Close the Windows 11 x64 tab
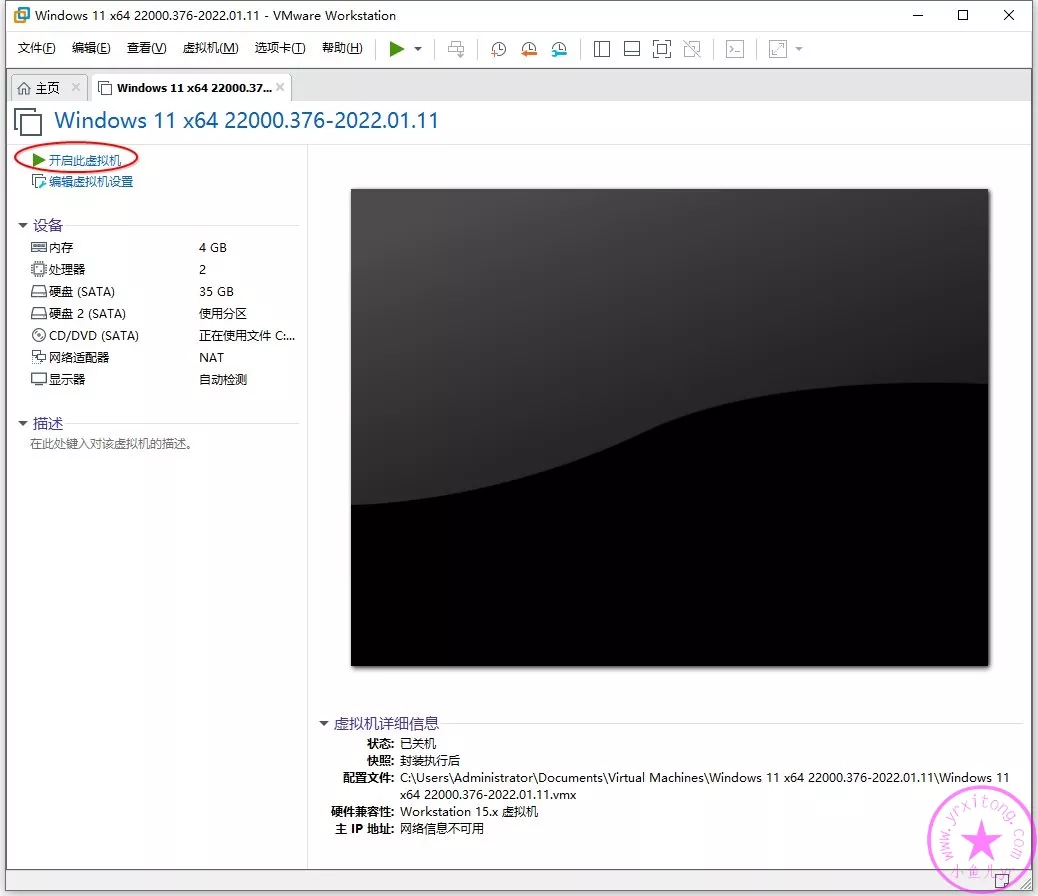This screenshot has height=896, width=1038. (280, 88)
